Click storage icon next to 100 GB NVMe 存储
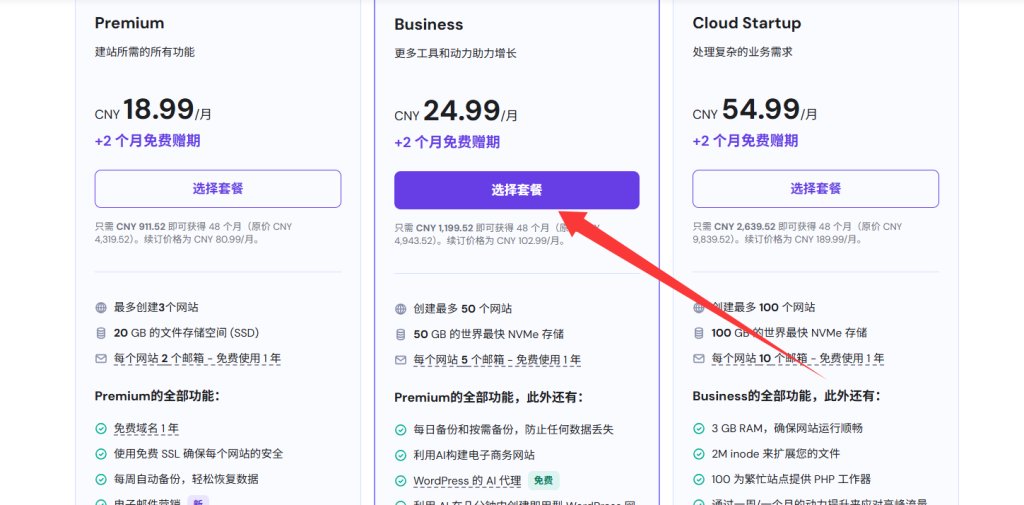The width and height of the screenshot is (1024, 505). point(699,333)
